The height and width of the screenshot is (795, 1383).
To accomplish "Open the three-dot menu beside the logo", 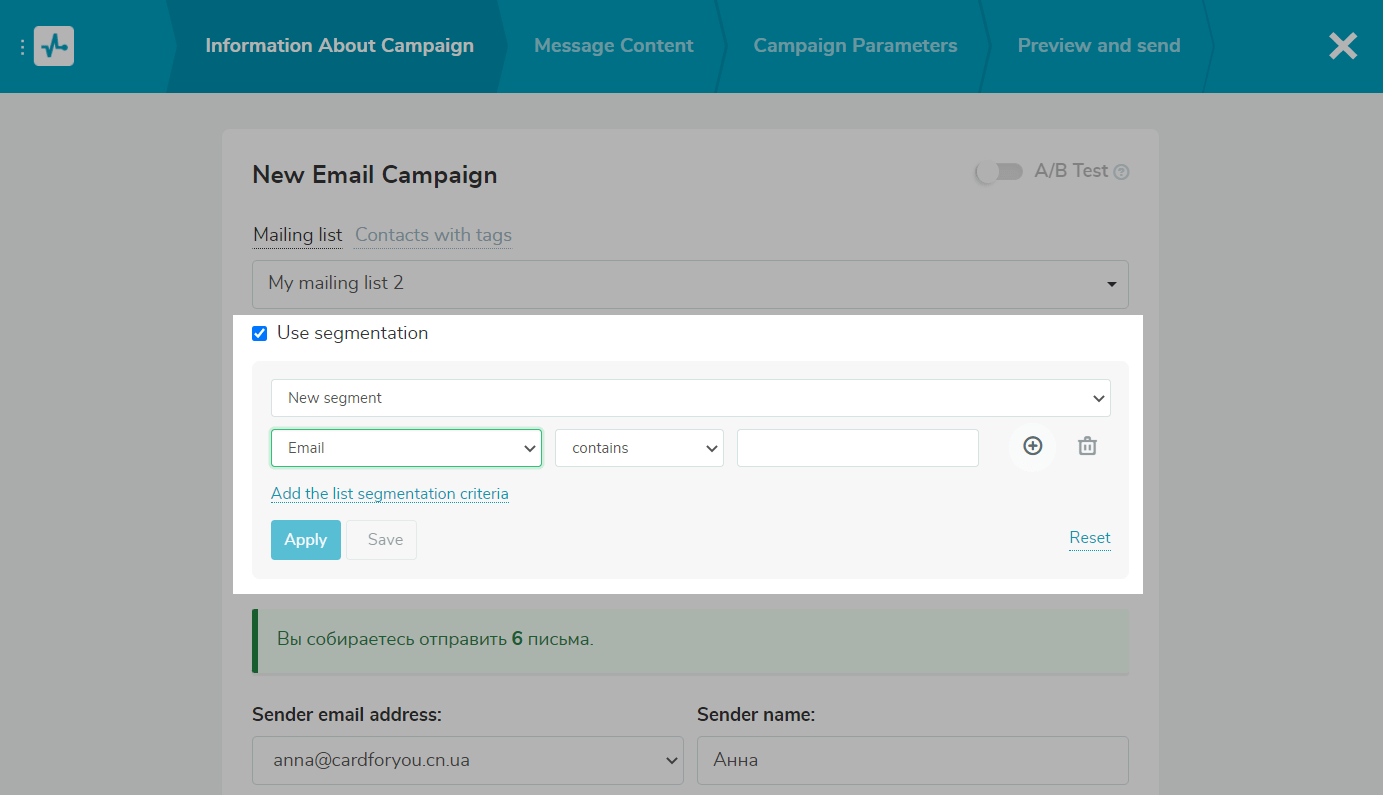I will point(22,47).
